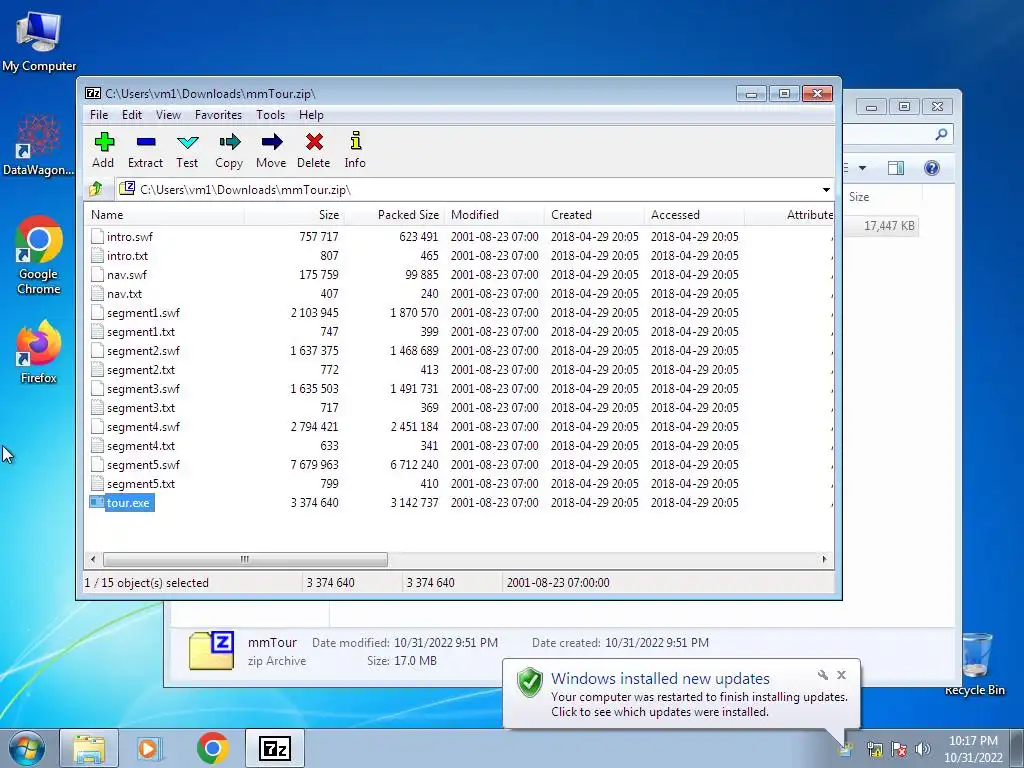Open My Computer desktop icon
This screenshot has width=1024, height=768.
pos(39,40)
